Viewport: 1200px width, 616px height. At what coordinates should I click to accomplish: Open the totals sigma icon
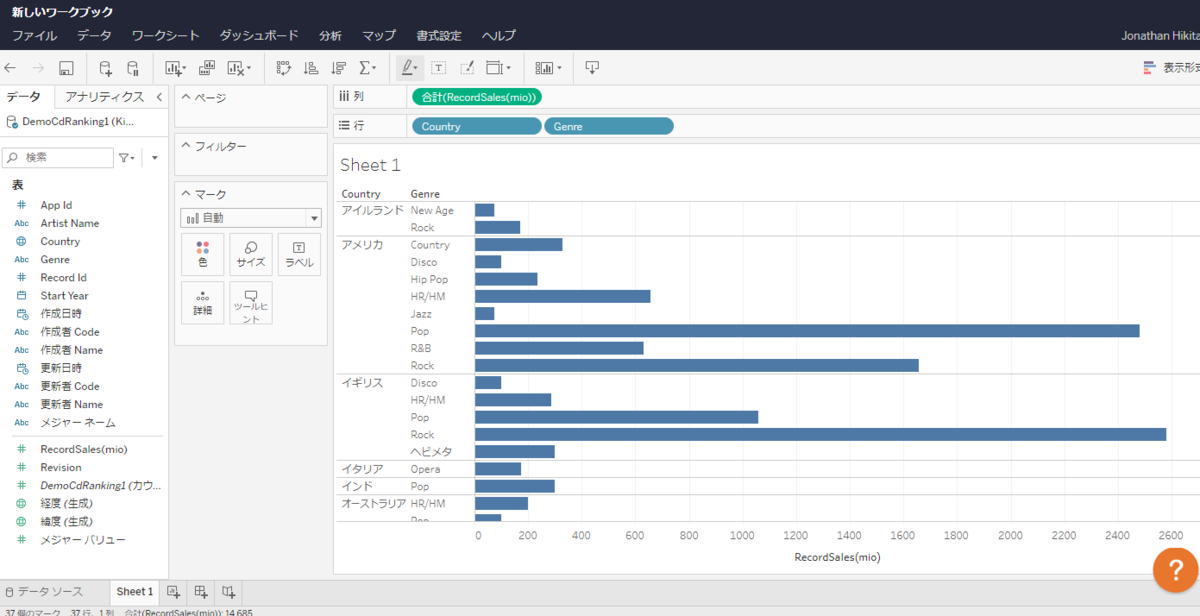[x=363, y=67]
